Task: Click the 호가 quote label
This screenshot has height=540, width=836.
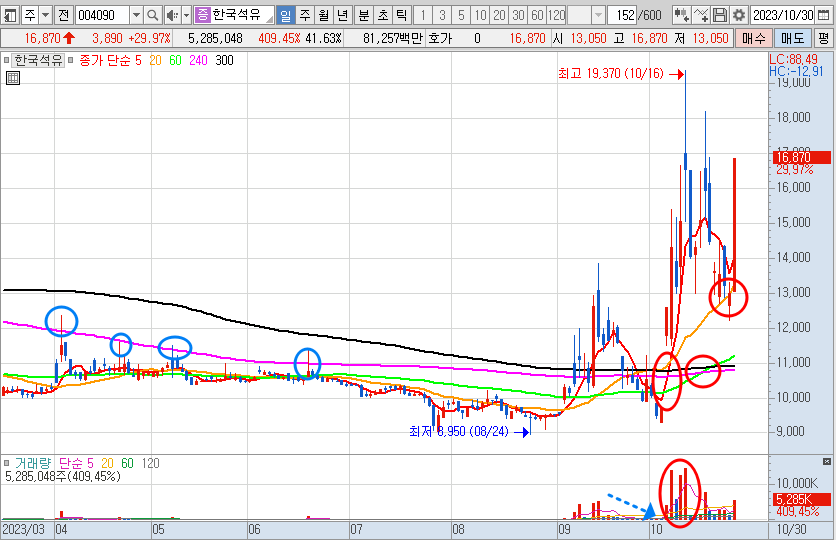Action: [x=440, y=38]
